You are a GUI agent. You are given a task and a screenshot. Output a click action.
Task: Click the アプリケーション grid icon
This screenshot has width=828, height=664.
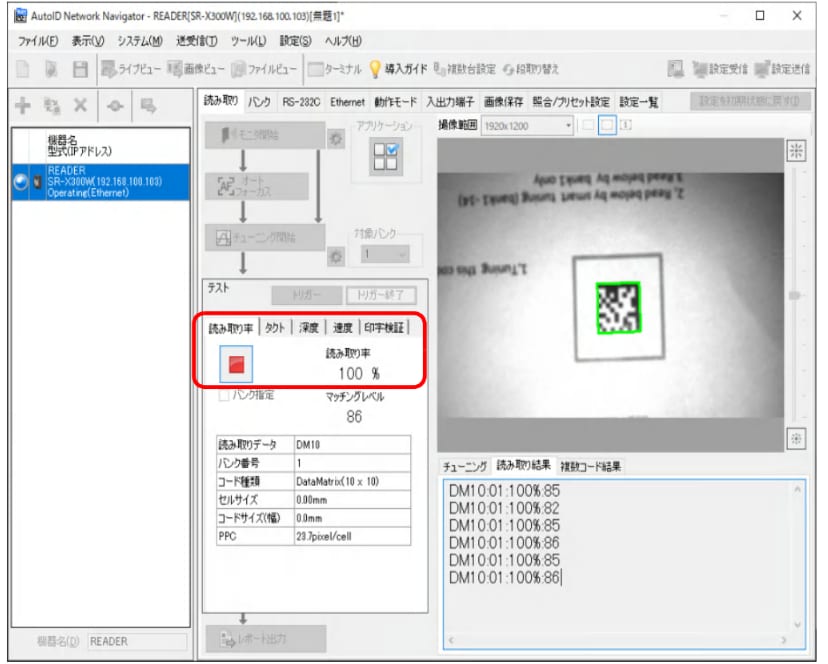coord(386,157)
